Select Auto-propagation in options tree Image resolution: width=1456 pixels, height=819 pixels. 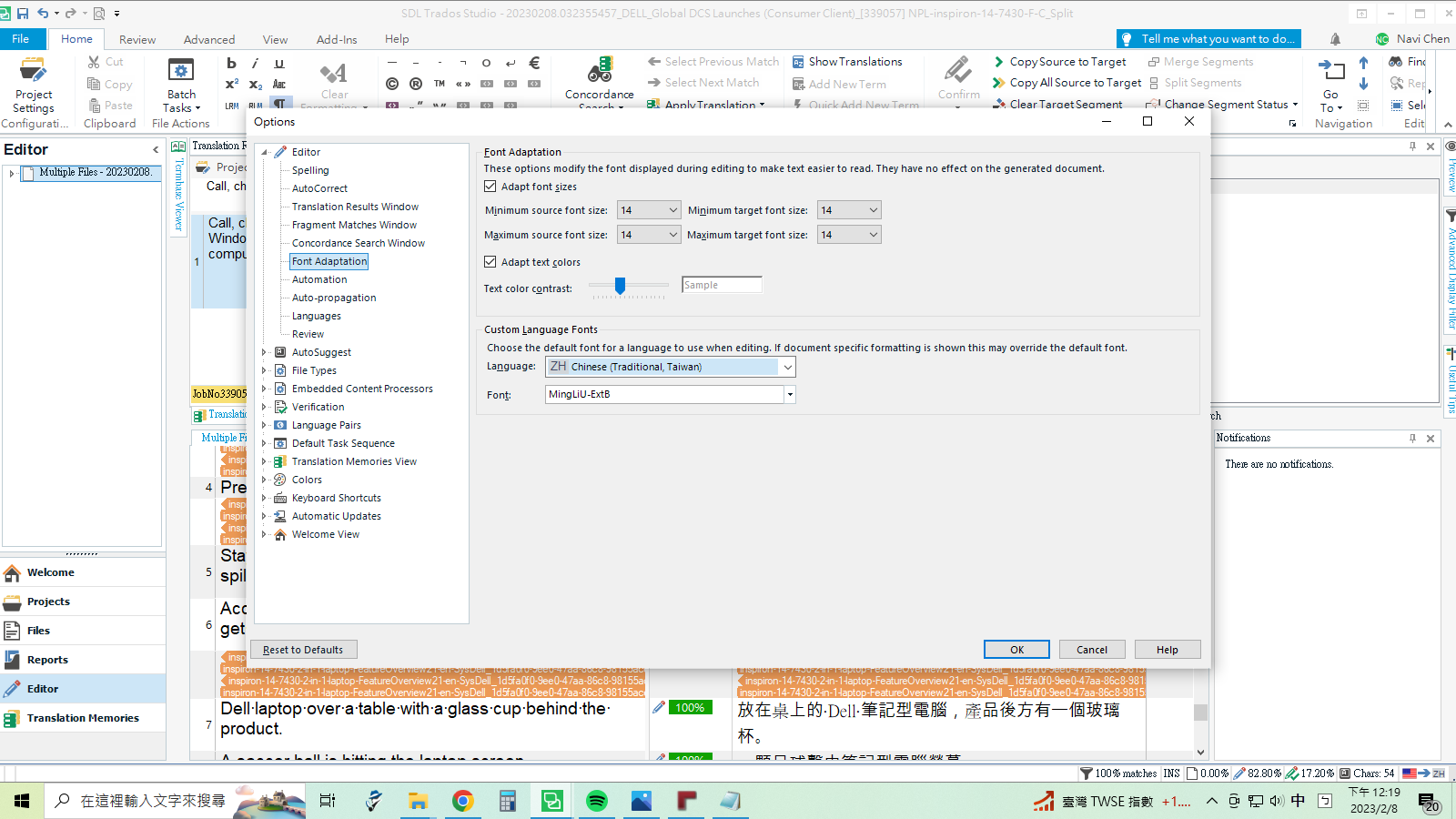click(334, 298)
